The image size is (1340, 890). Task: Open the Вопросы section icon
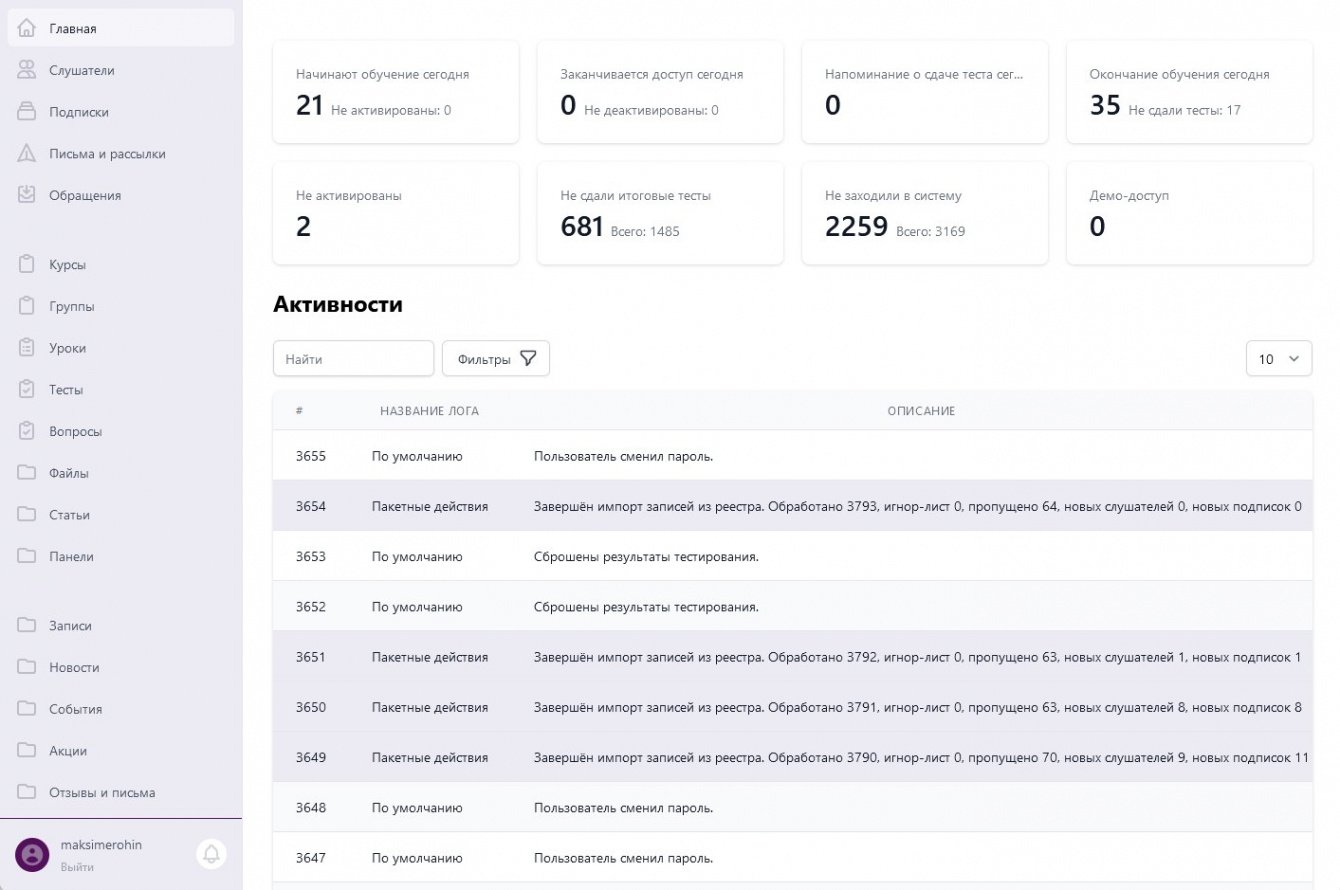point(28,431)
